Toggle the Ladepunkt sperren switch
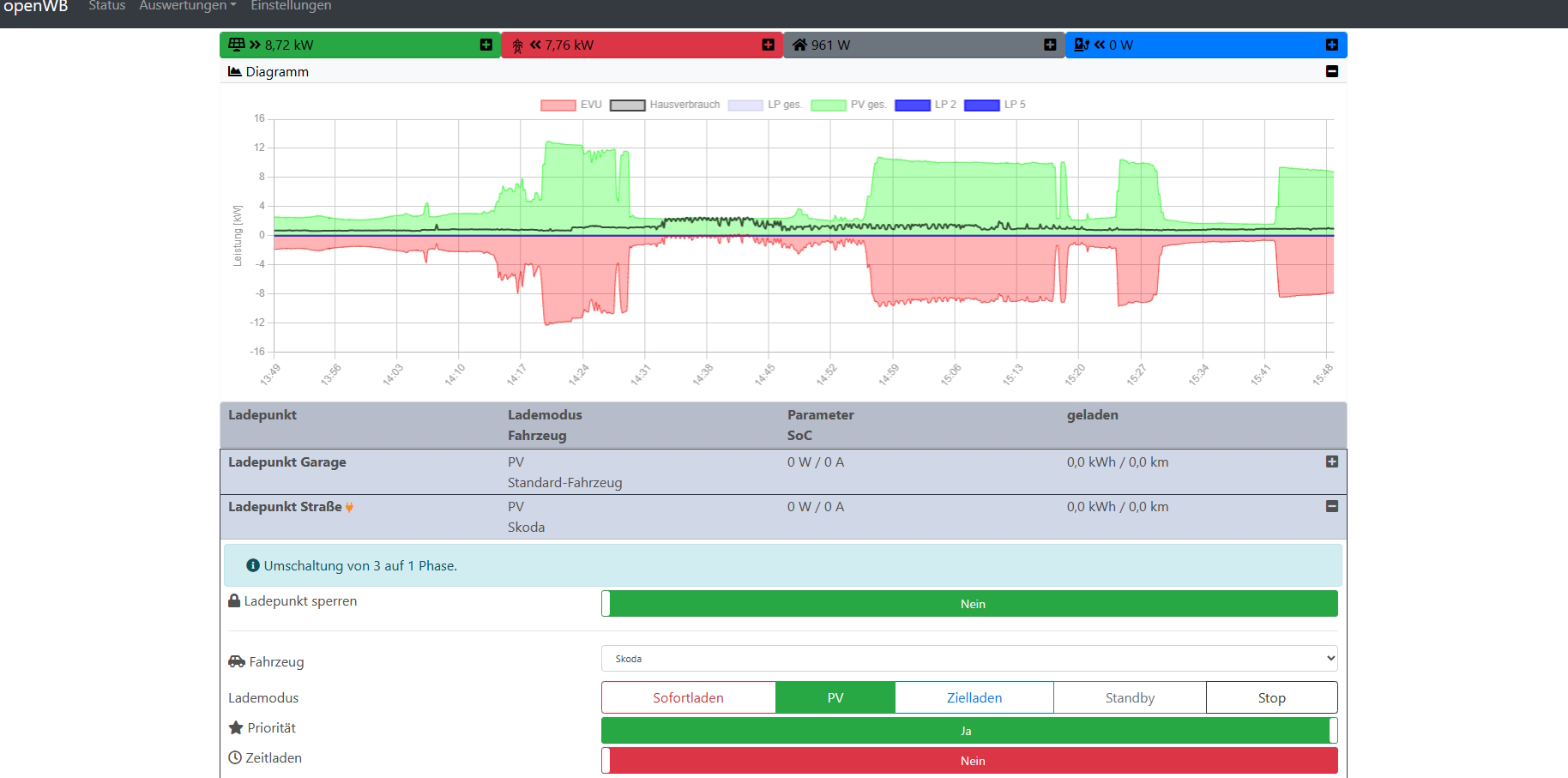Viewport: 1568px width, 778px height. tap(969, 604)
